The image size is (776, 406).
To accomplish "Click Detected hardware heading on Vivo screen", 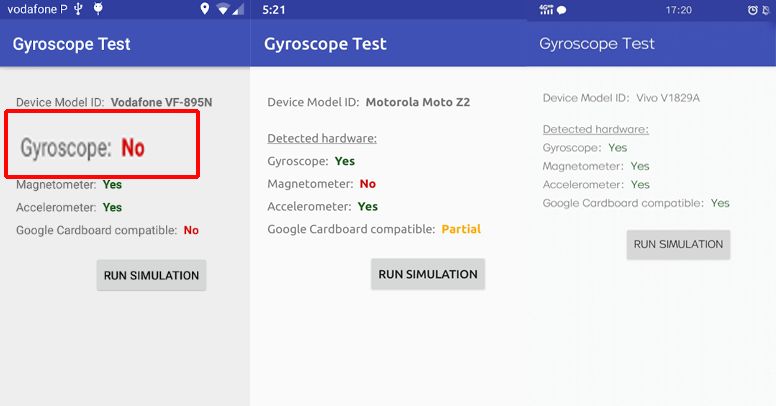I will pyautogui.click(x=595, y=129).
